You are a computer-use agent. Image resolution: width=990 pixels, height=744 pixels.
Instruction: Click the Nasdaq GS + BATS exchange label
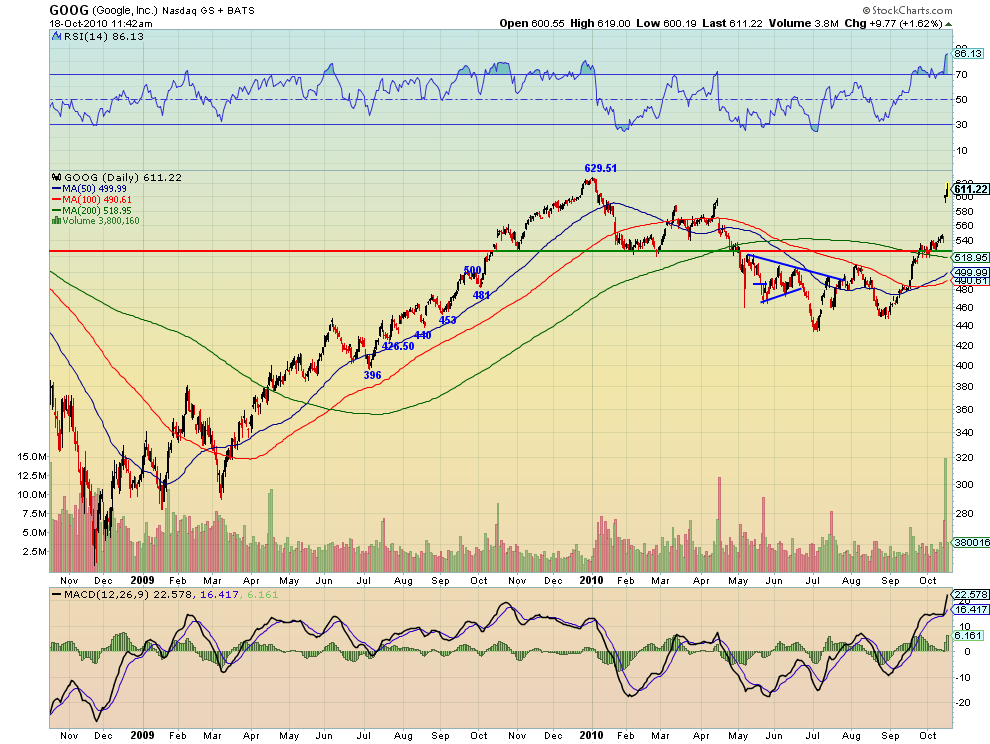[x=208, y=11]
